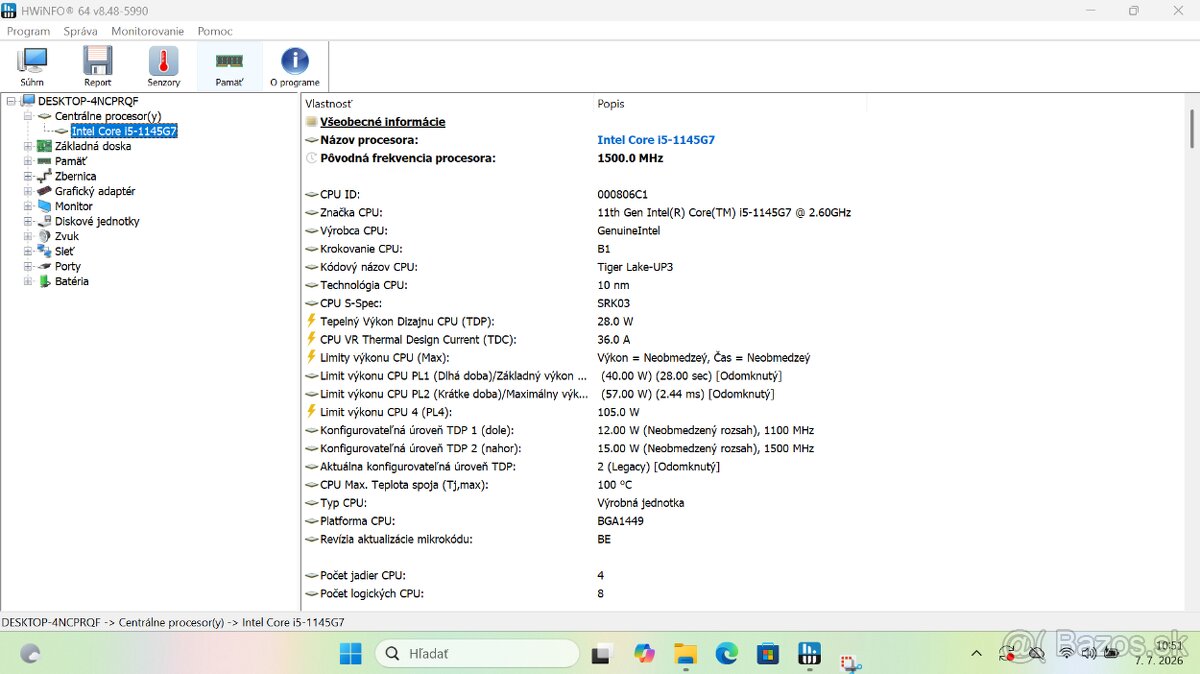Viewport: 1200px width, 674px height.
Task: Open the Súhrn summary toolbar icon
Action: 31,67
